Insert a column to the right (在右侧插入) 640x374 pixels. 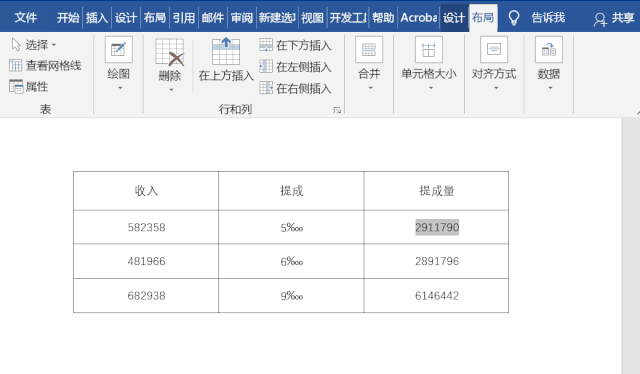click(296, 88)
